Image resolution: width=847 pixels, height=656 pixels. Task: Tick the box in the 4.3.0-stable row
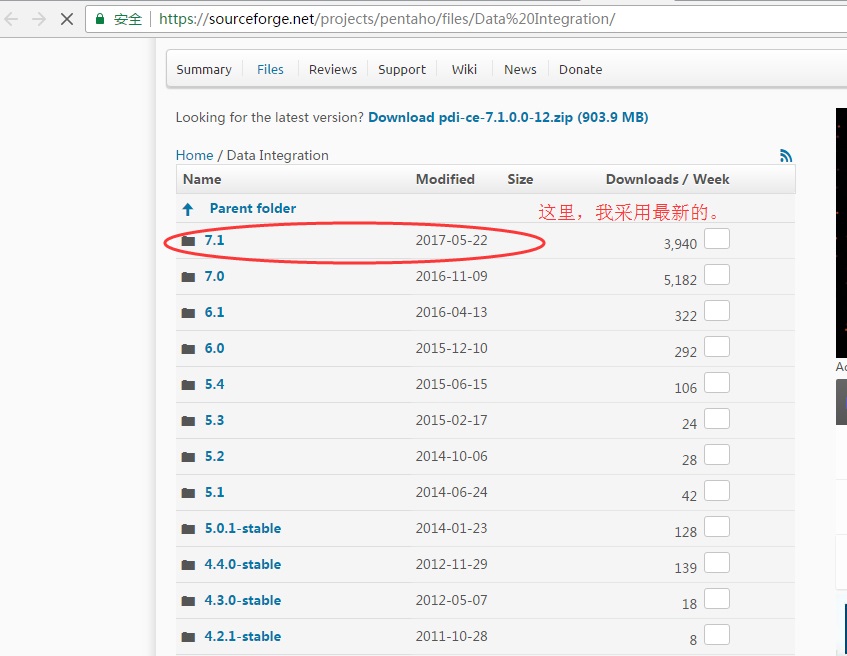[x=717, y=599]
